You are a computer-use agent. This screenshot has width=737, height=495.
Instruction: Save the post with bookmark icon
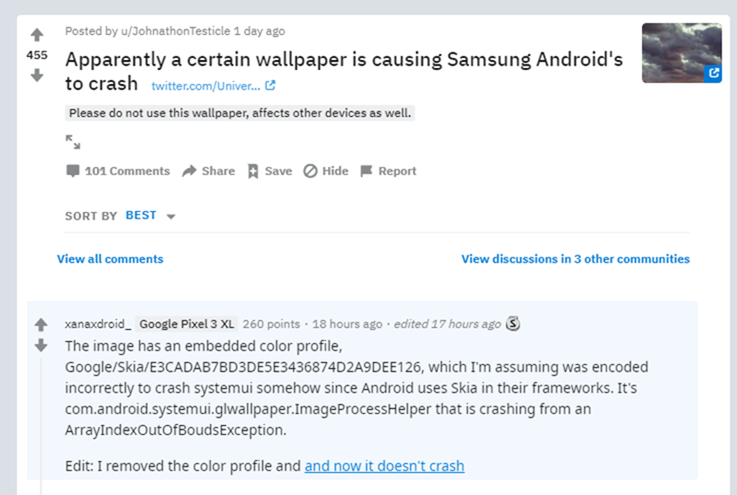pyautogui.click(x=269, y=171)
